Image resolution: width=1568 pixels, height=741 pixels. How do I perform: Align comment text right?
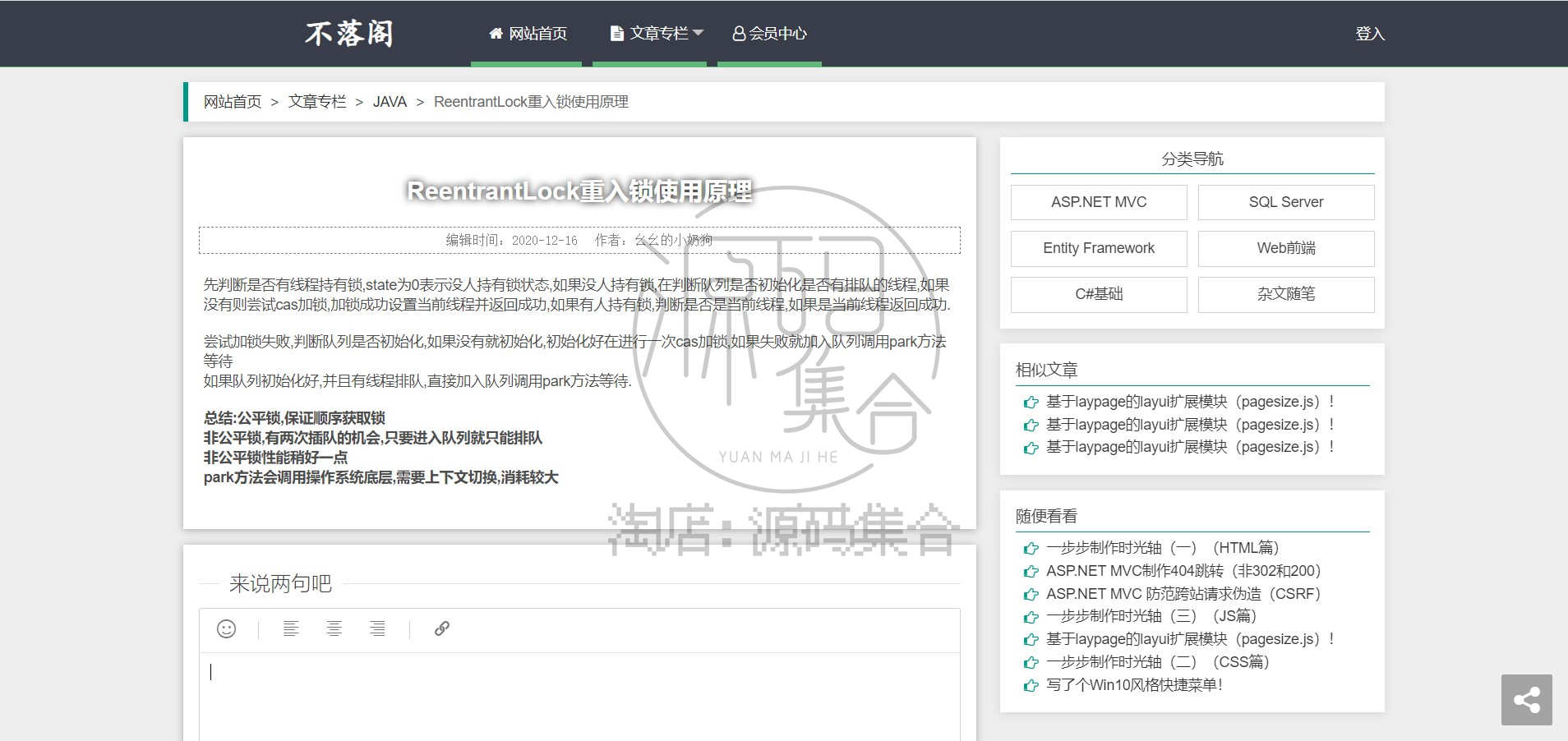(377, 628)
